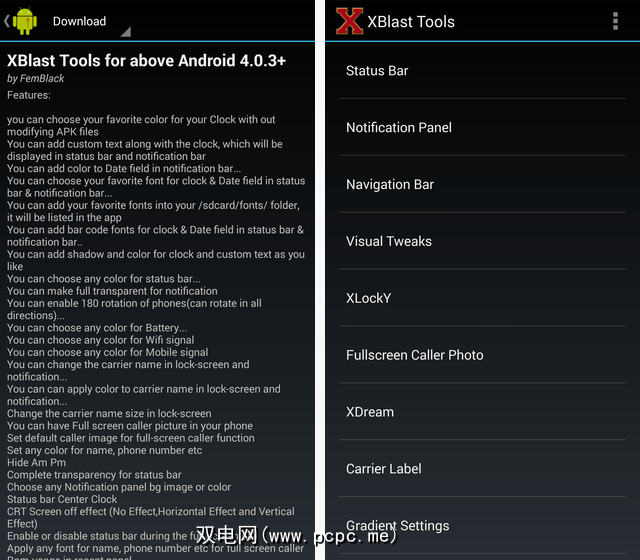
Task: Open Gradient Settings entry
Action: point(482,525)
